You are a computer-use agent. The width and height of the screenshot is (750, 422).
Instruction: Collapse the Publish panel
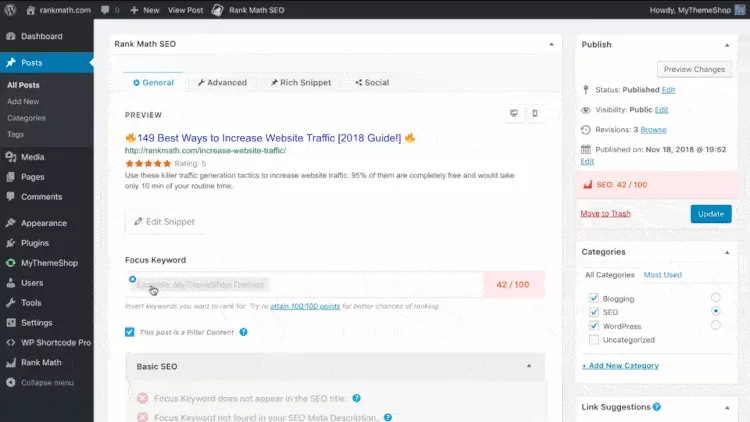coord(727,45)
